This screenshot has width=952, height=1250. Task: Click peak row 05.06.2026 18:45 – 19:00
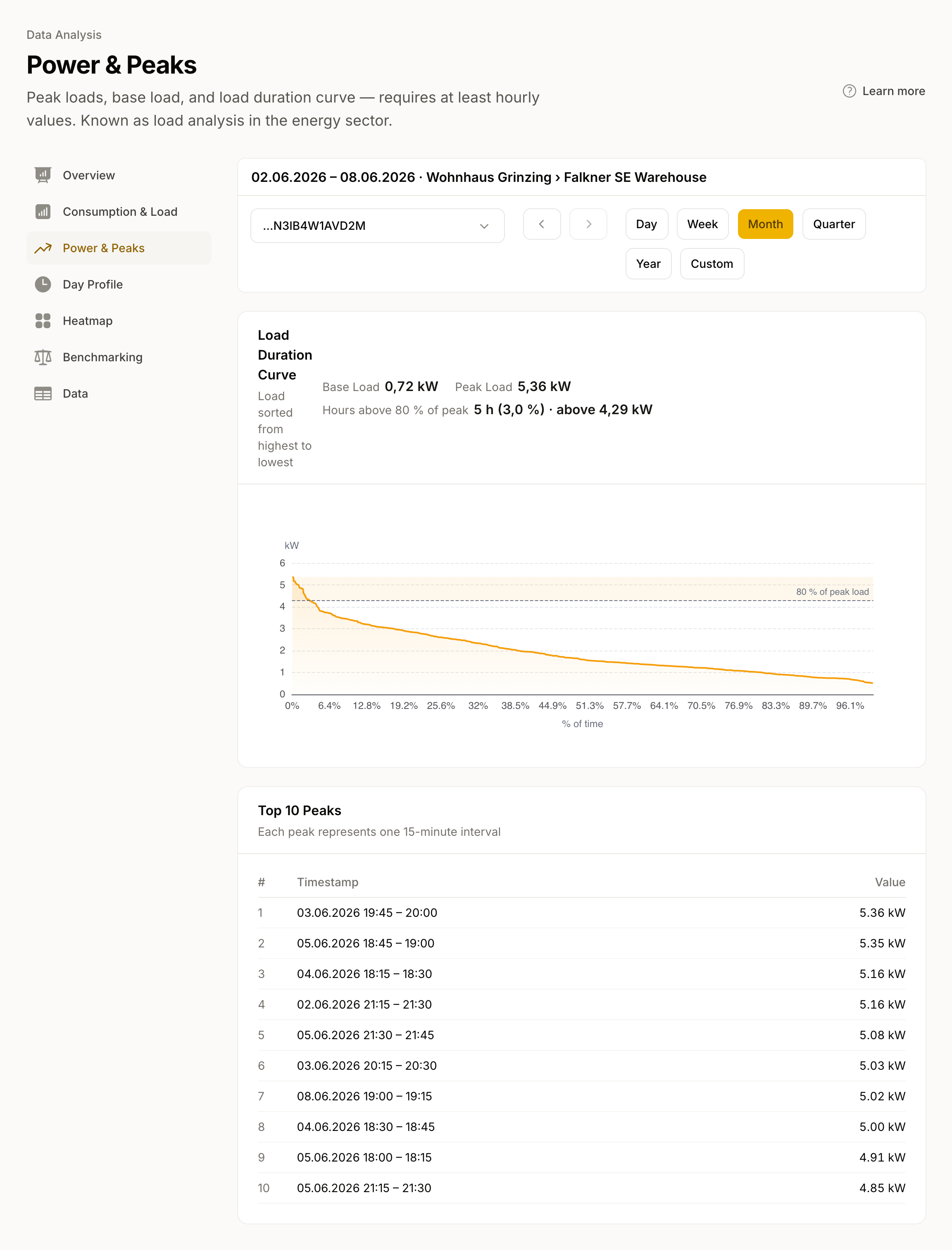pyautogui.click(x=581, y=943)
